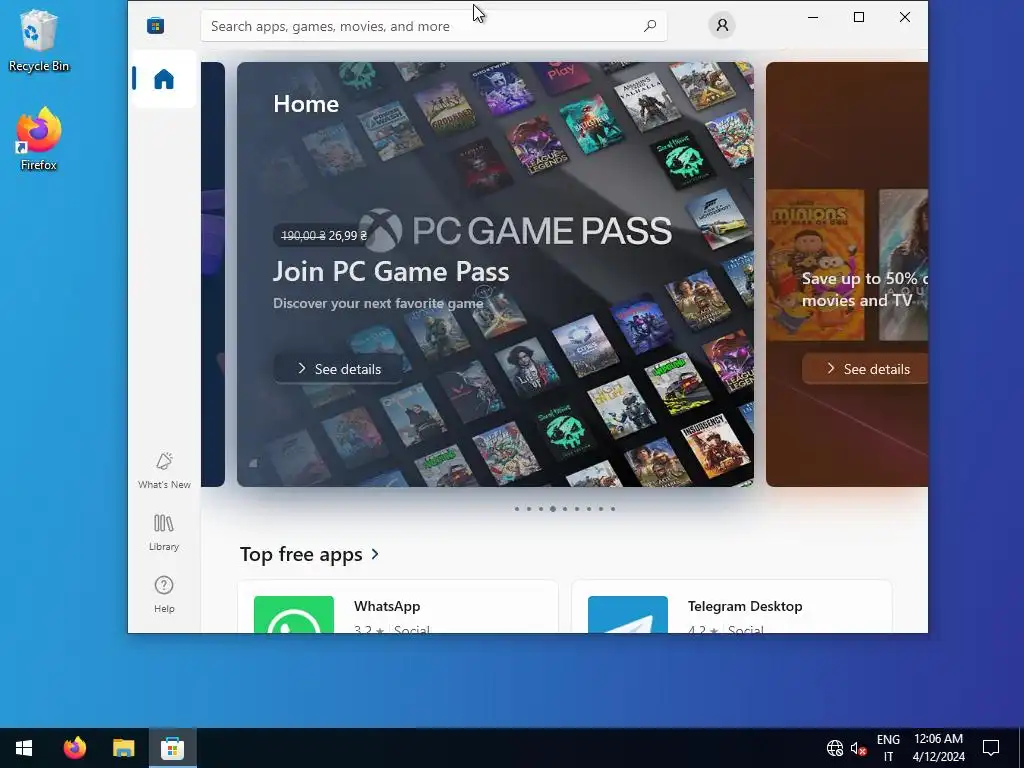Viewport: 1024px width, 768px height.
Task: Select the fifth carousel page dot
Action: coord(565,509)
